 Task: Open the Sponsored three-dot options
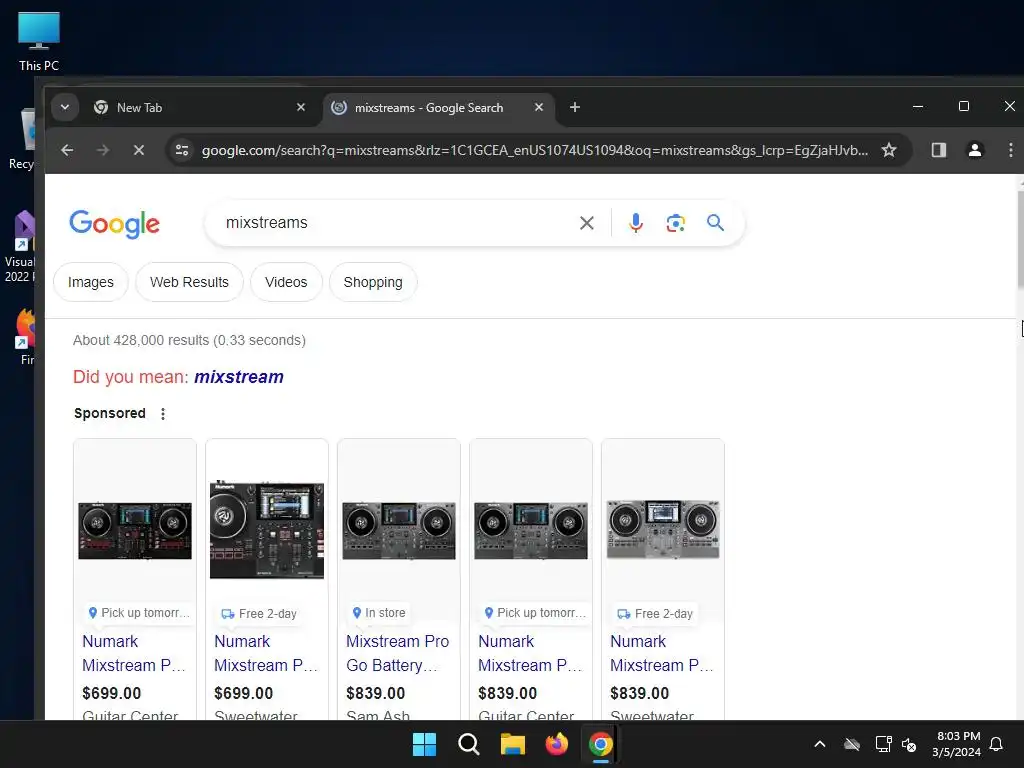(x=163, y=413)
